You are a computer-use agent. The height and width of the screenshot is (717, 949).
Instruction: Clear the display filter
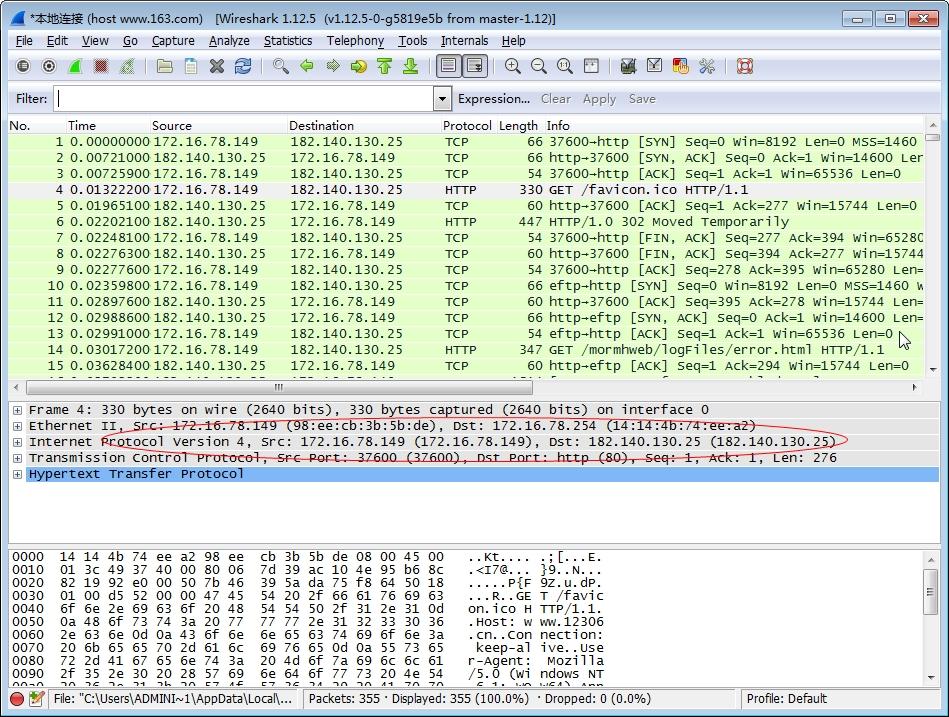click(556, 99)
